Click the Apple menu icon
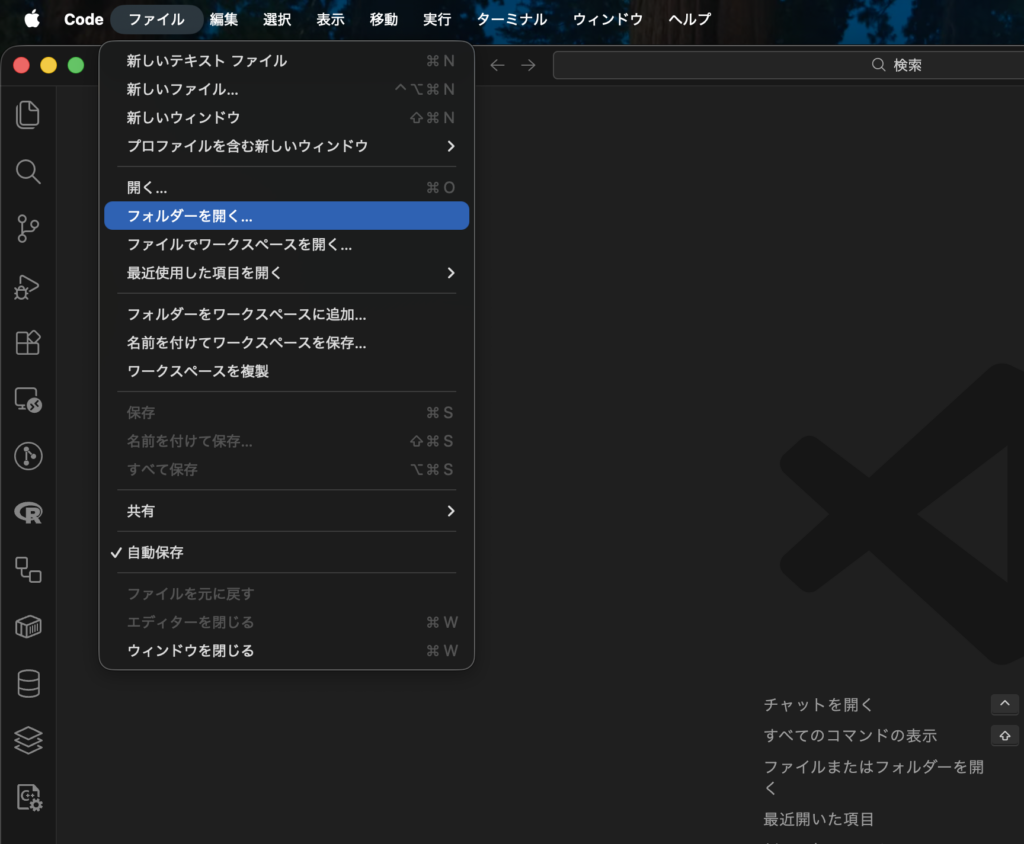Image resolution: width=1024 pixels, height=844 pixels. (32, 19)
